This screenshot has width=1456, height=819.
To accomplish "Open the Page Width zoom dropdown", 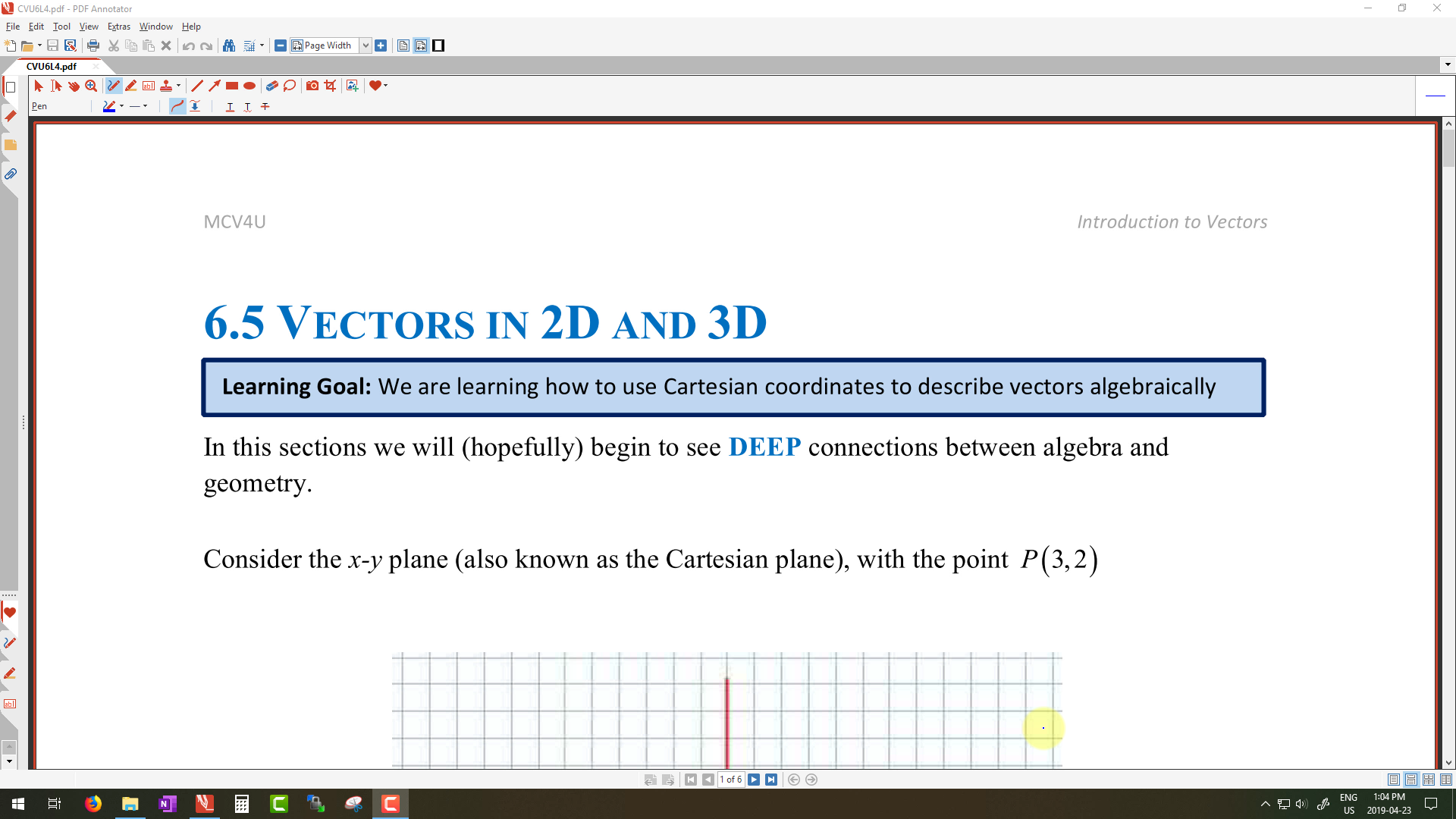I will click(x=365, y=45).
